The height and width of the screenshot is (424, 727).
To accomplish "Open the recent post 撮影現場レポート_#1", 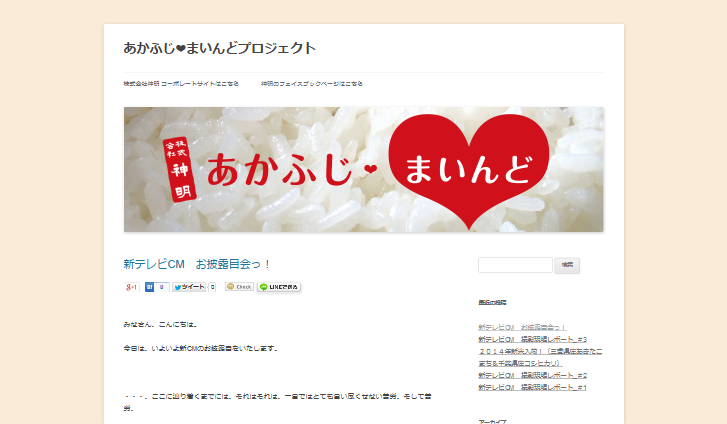I will 532,387.
